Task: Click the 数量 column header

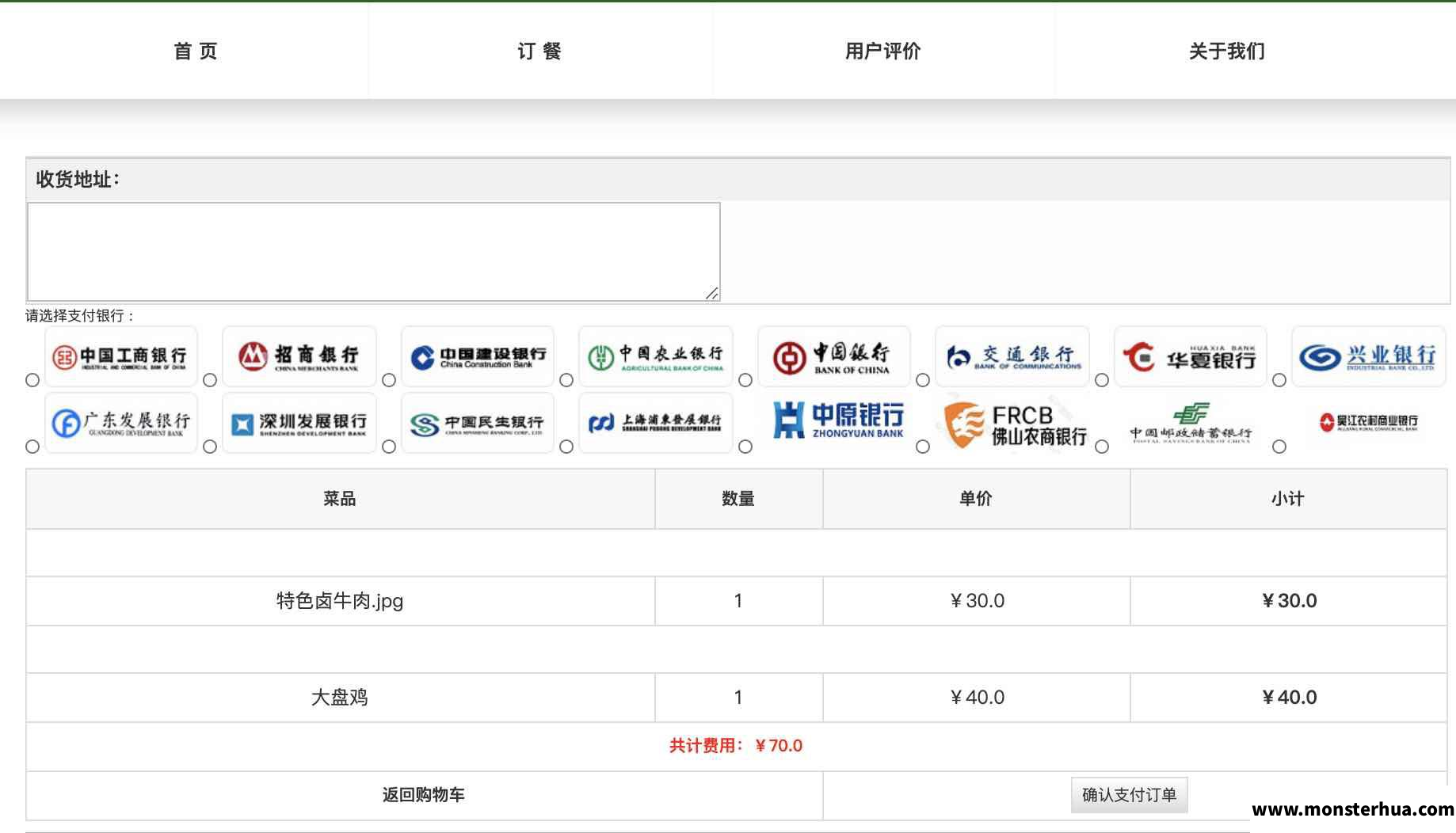Action: point(738,499)
